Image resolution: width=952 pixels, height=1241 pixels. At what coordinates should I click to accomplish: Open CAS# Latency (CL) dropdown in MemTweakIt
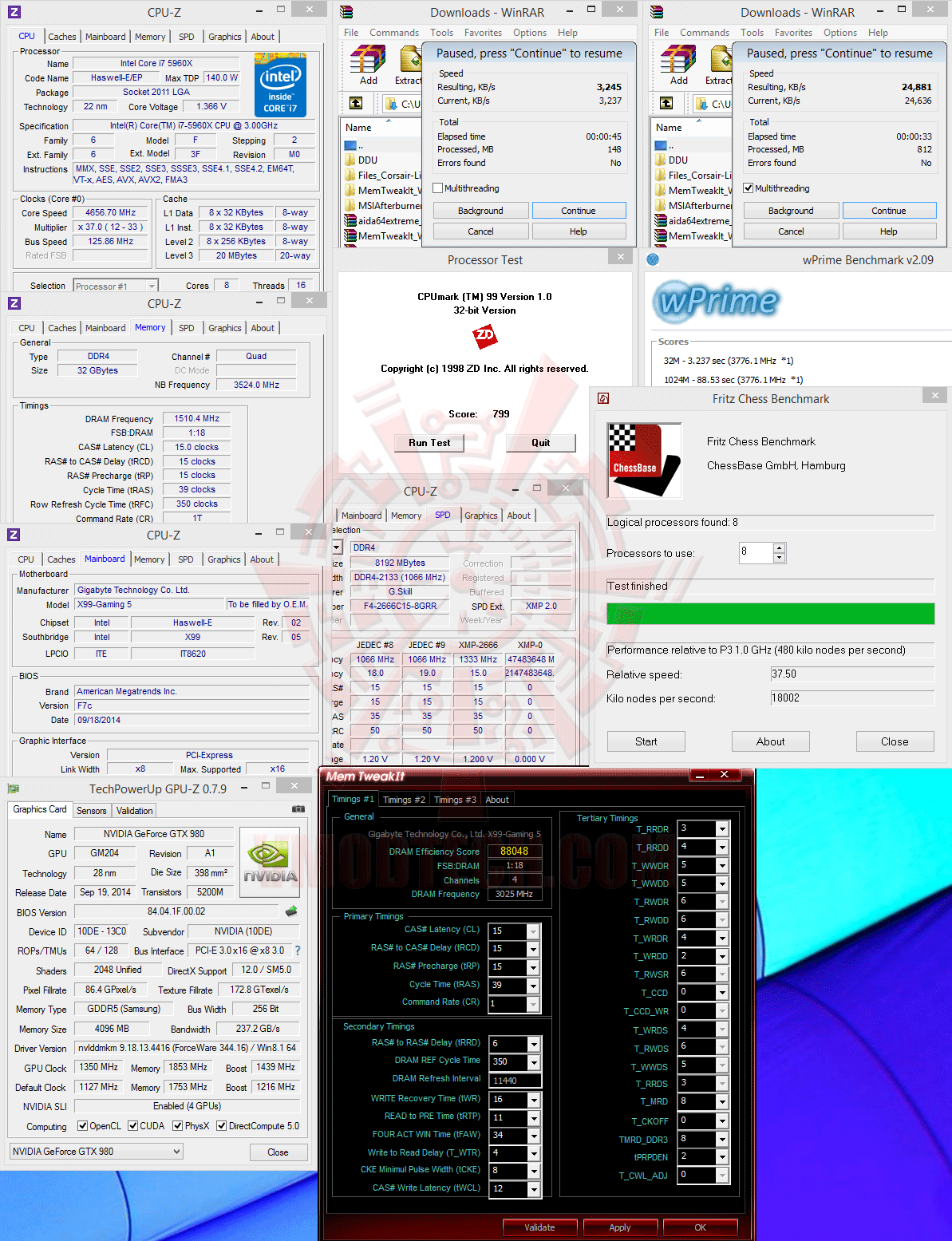(x=534, y=931)
